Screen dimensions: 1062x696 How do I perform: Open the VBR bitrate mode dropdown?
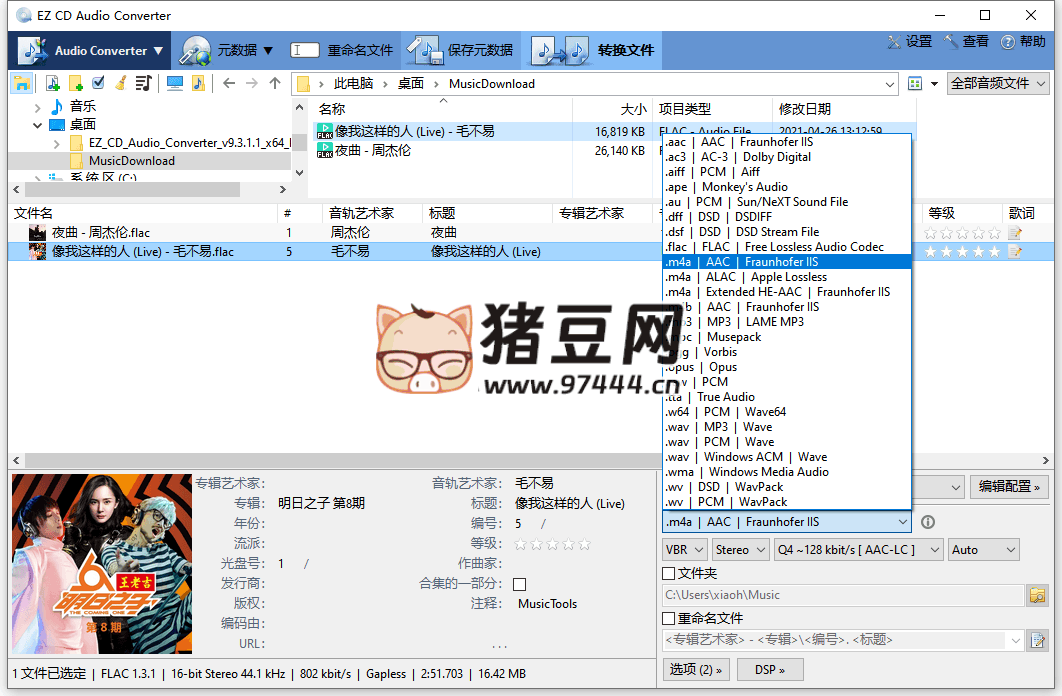684,549
